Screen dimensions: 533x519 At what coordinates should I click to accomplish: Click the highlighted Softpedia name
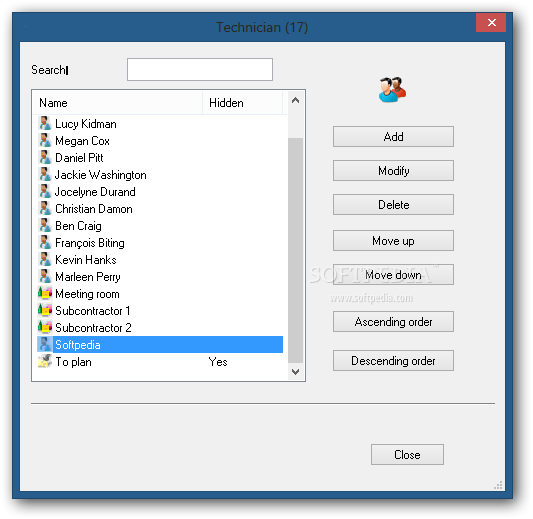pyautogui.click(x=78, y=345)
